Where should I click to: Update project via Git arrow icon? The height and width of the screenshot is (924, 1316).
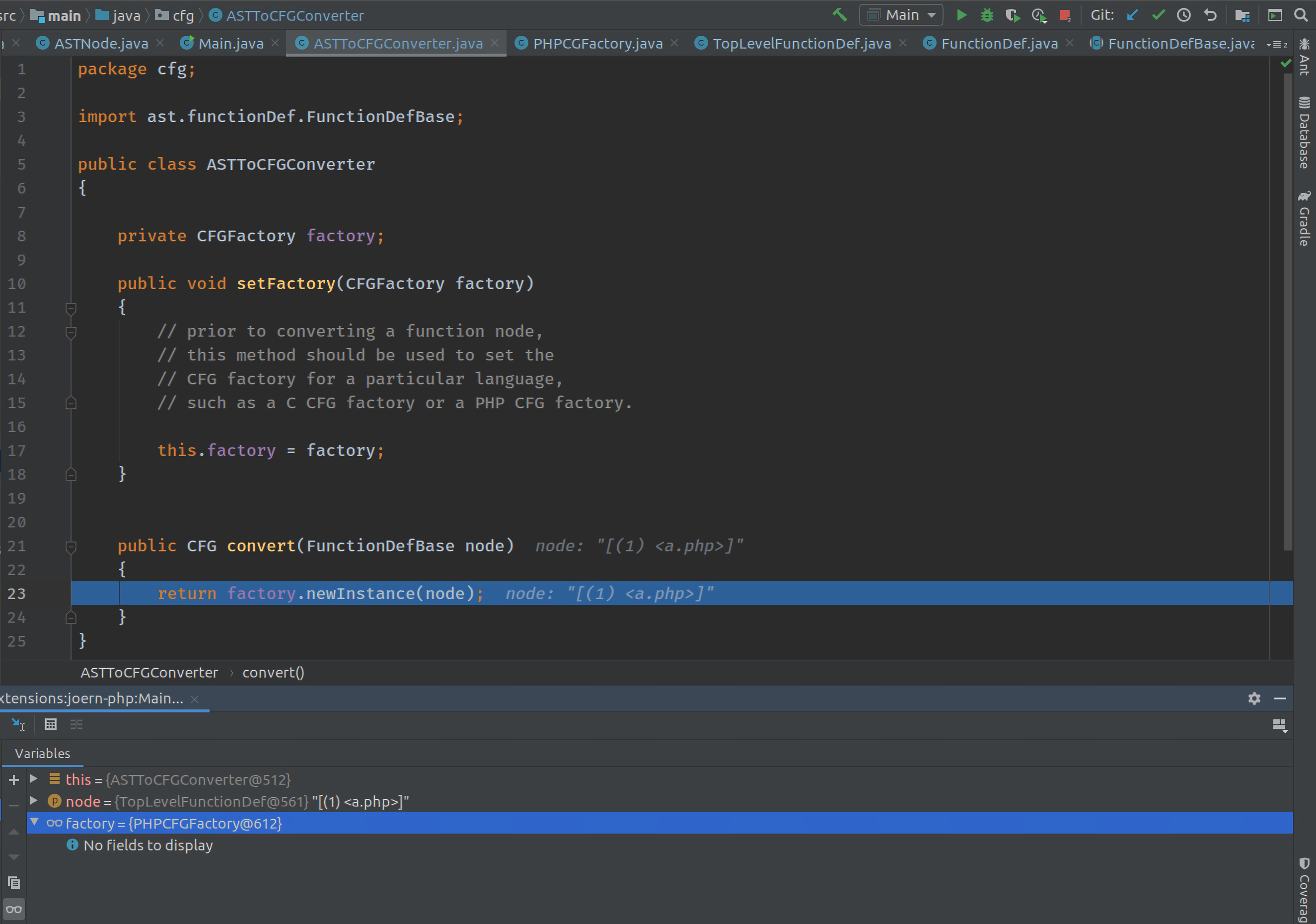point(1132,15)
